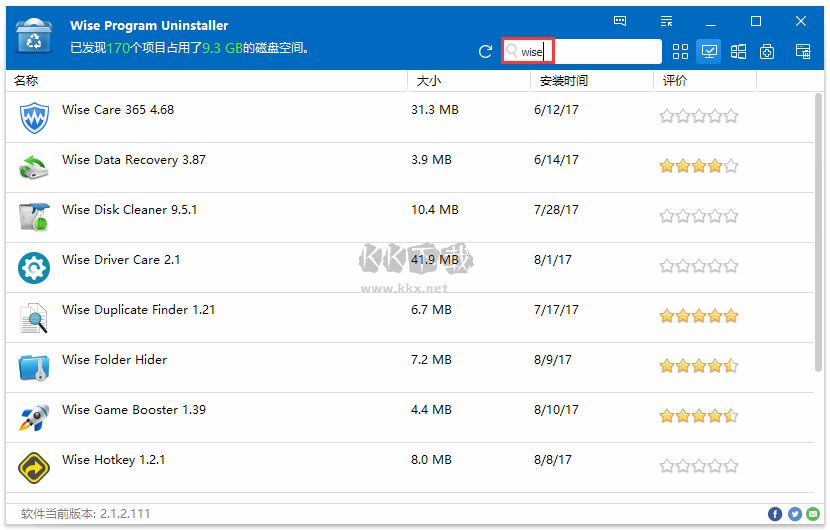Rate Wise Hotkey with stars
The height and width of the screenshot is (530, 830).
click(x=699, y=466)
